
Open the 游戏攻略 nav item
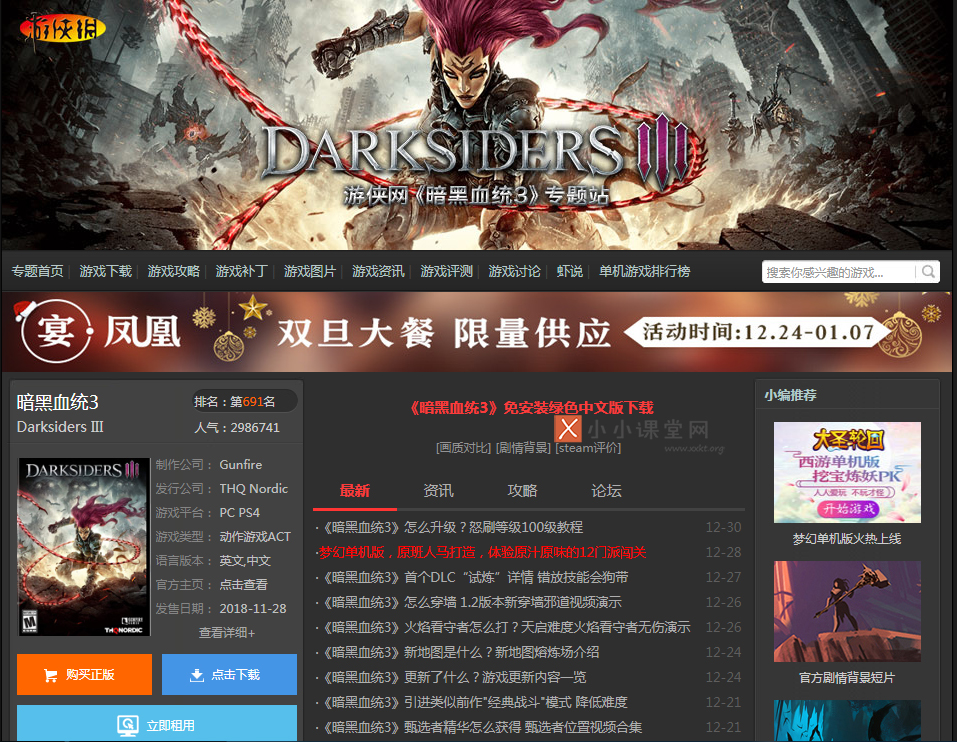[x=174, y=272]
